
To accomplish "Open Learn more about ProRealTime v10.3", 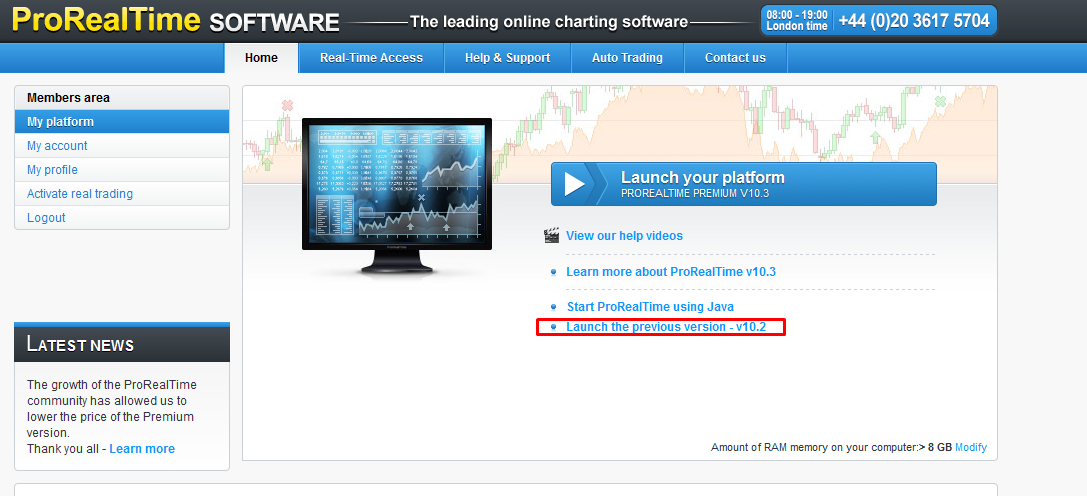I will click(x=670, y=272).
